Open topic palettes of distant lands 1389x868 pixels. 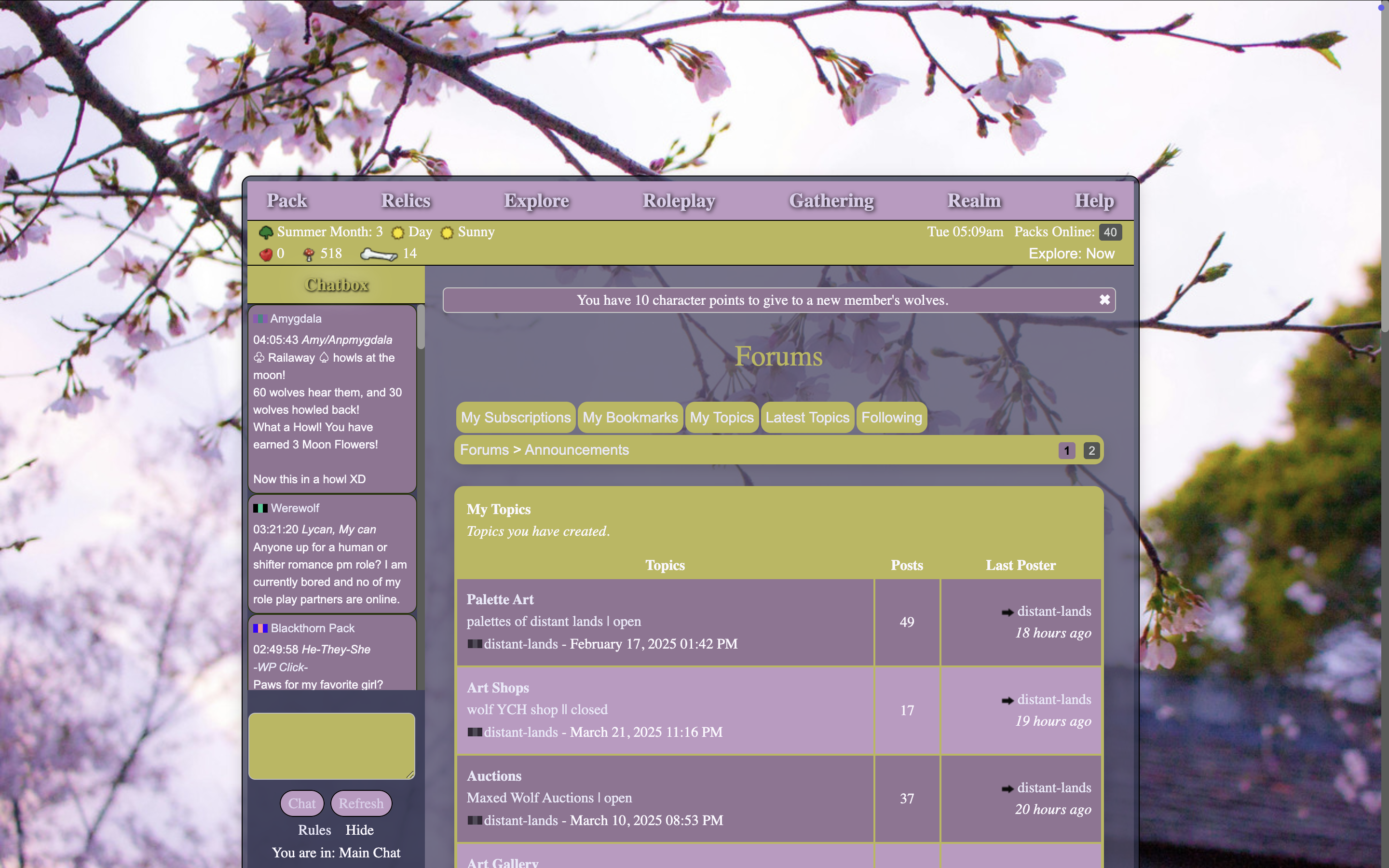pos(553,621)
